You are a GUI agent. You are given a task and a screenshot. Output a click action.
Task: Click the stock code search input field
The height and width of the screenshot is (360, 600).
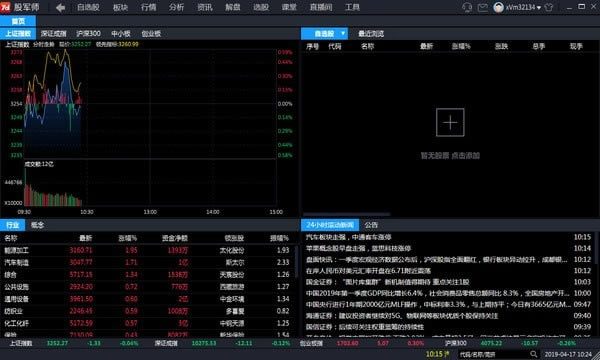(494, 354)
